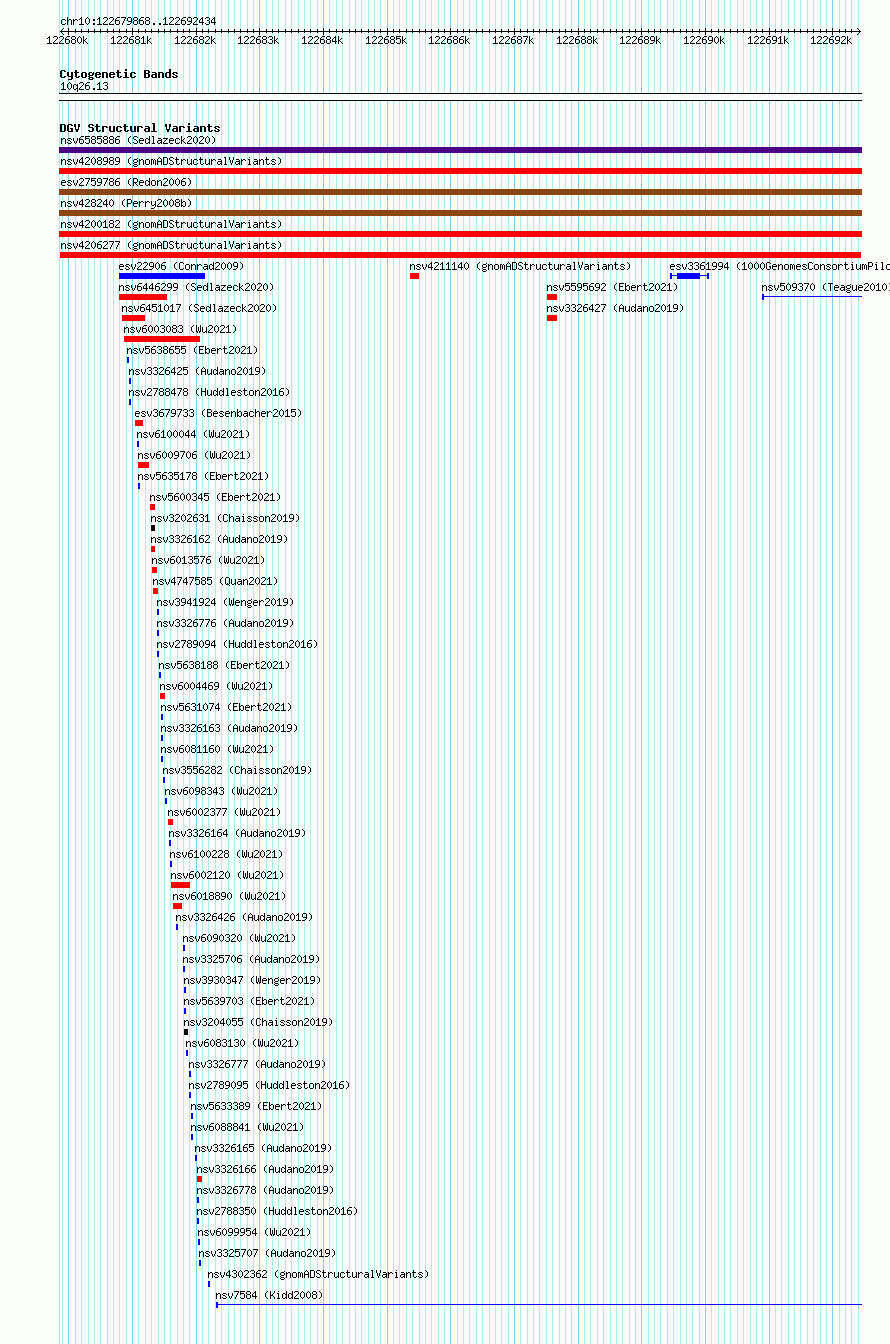Open the nsv509370 (Teague2010) label
The image size is (890, 1344).
click(x=825, y=287)
